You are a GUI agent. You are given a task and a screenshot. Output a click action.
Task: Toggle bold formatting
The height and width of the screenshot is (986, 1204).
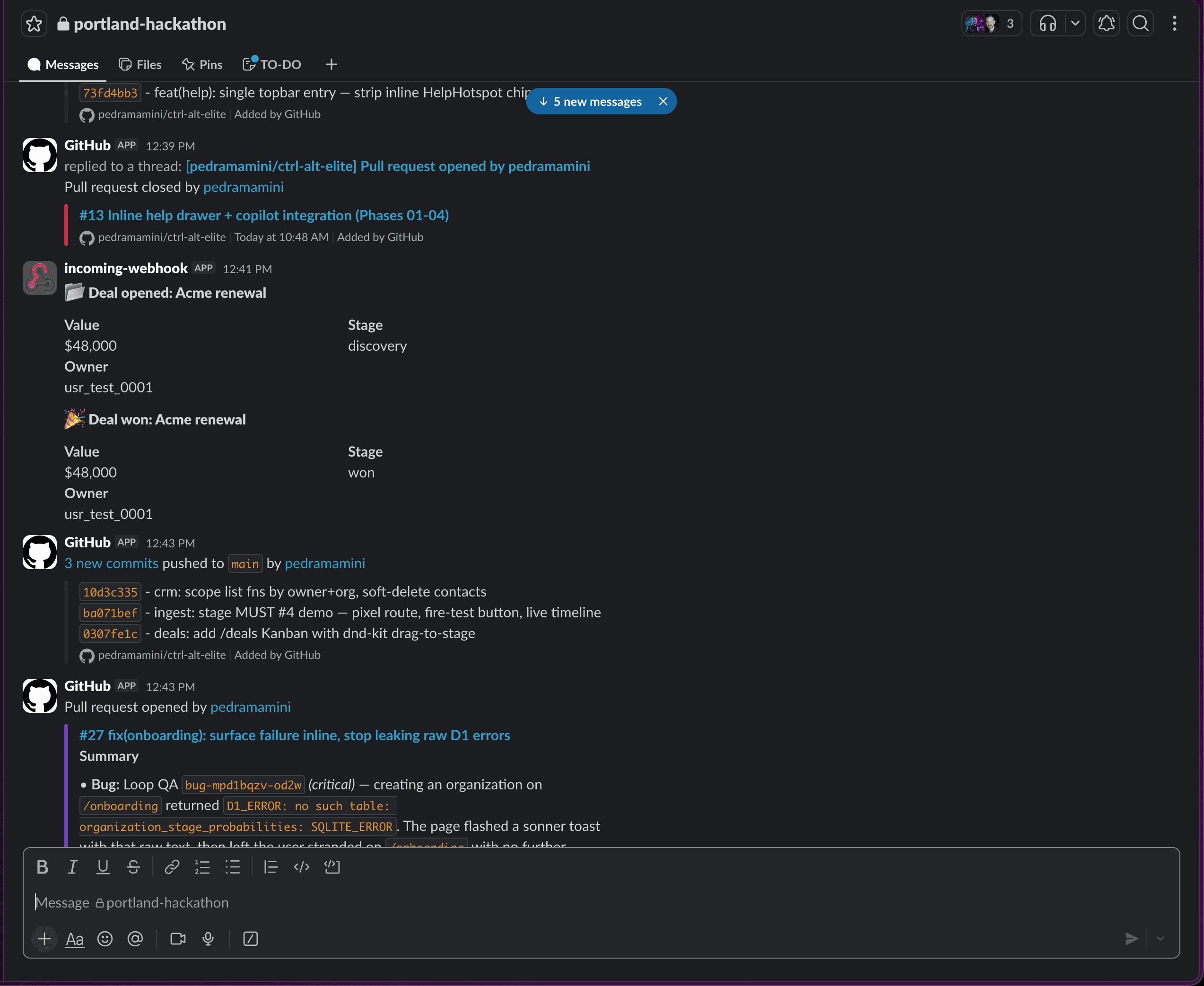click(42, 867)
